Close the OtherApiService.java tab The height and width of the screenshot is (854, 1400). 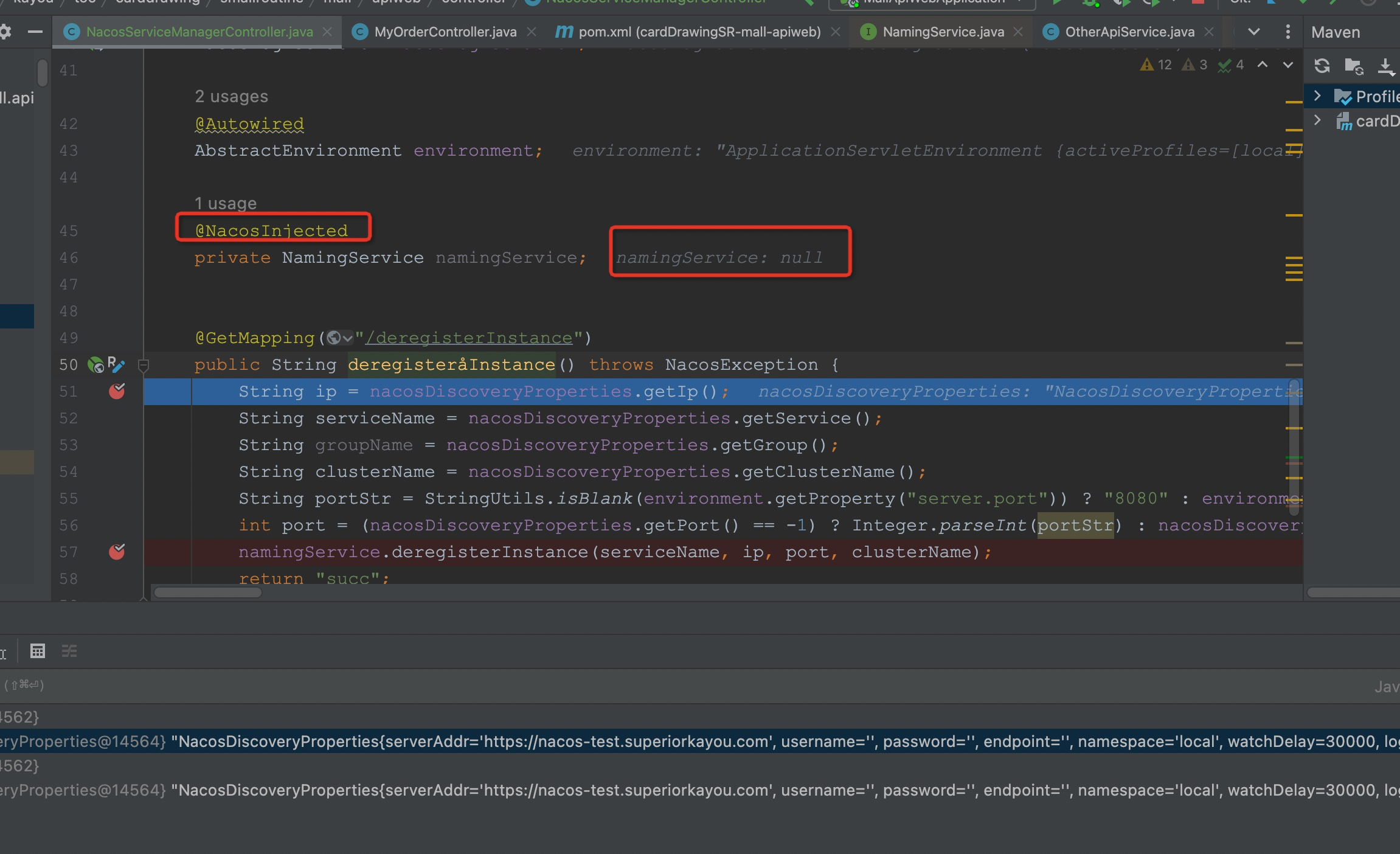(x=1209, y=32)
